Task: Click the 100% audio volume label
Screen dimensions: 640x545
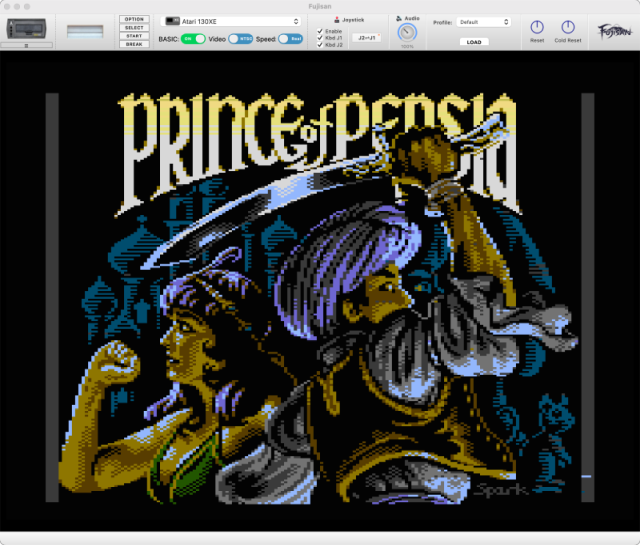Action: pyautogui.click(x=407, y=47)
